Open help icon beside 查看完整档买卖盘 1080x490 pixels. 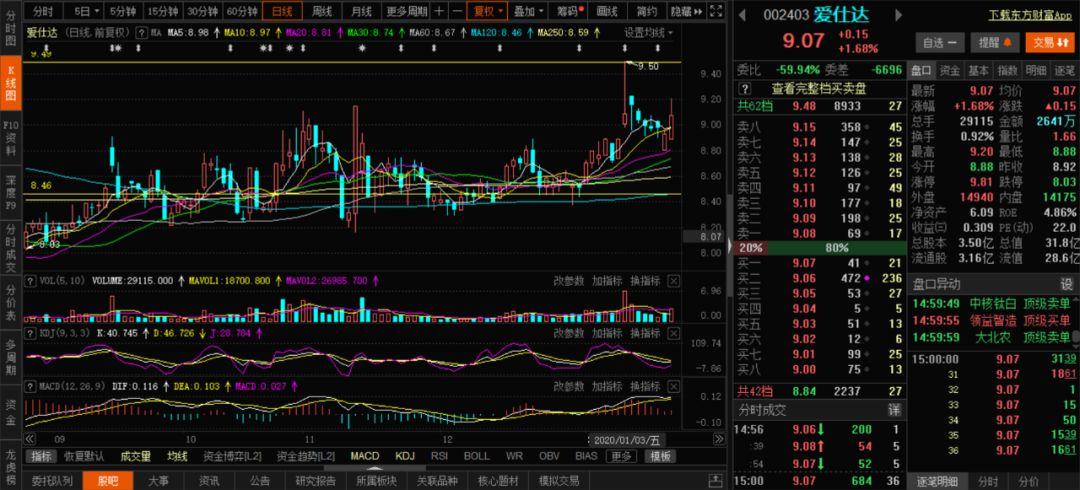(745, 89)
